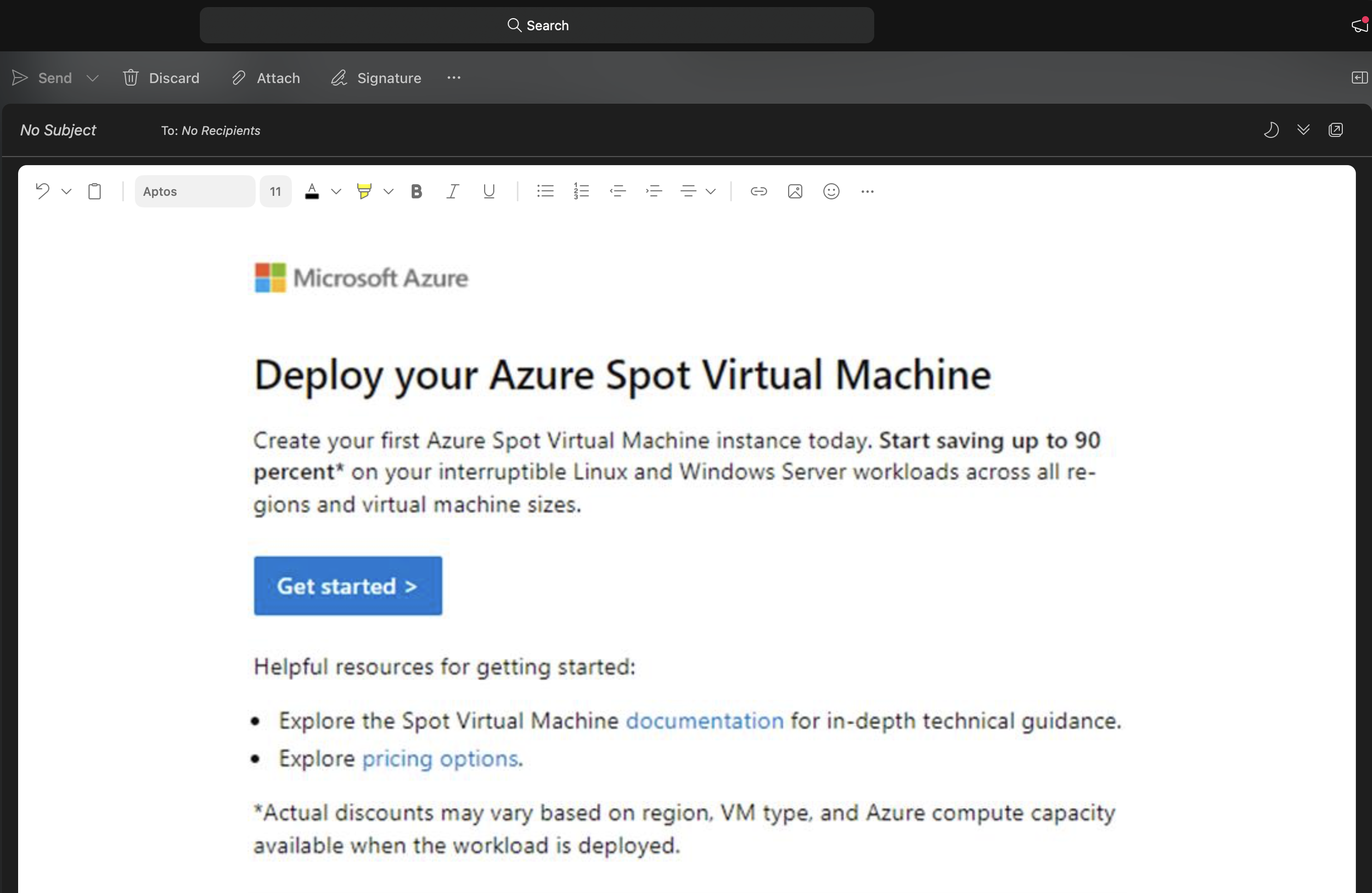Screen dimensions: 1372x893
Task: Expand the Send options chevron
Action: (x=92, y=78)
